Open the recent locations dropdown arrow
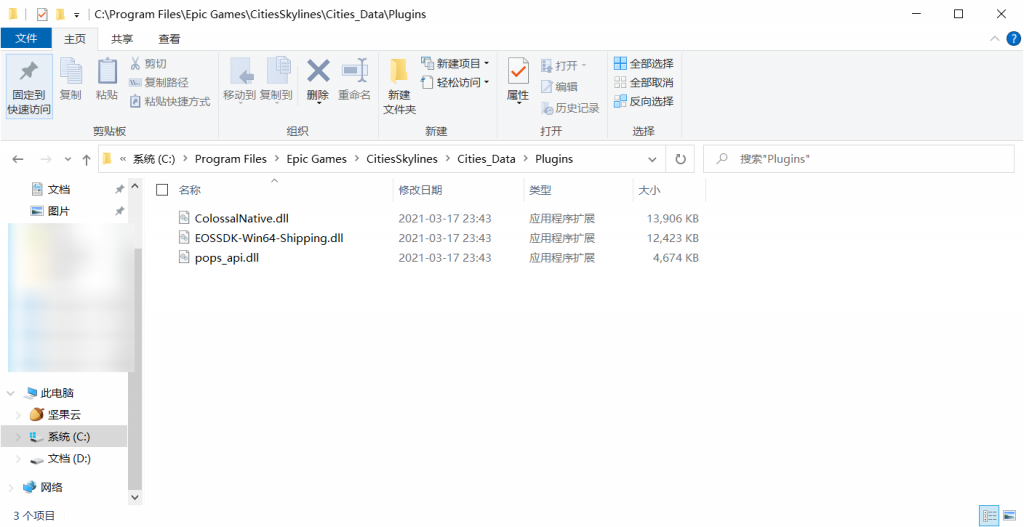 68,159
